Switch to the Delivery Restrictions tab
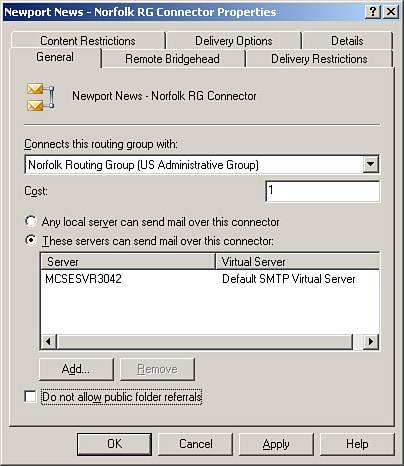The image size is (404, 466). [x=319, y=59]
